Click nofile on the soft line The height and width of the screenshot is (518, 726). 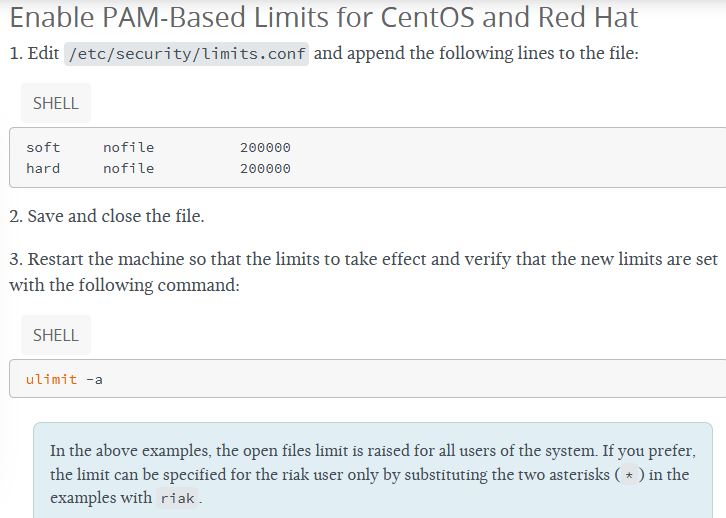click(x=128, y=147)
